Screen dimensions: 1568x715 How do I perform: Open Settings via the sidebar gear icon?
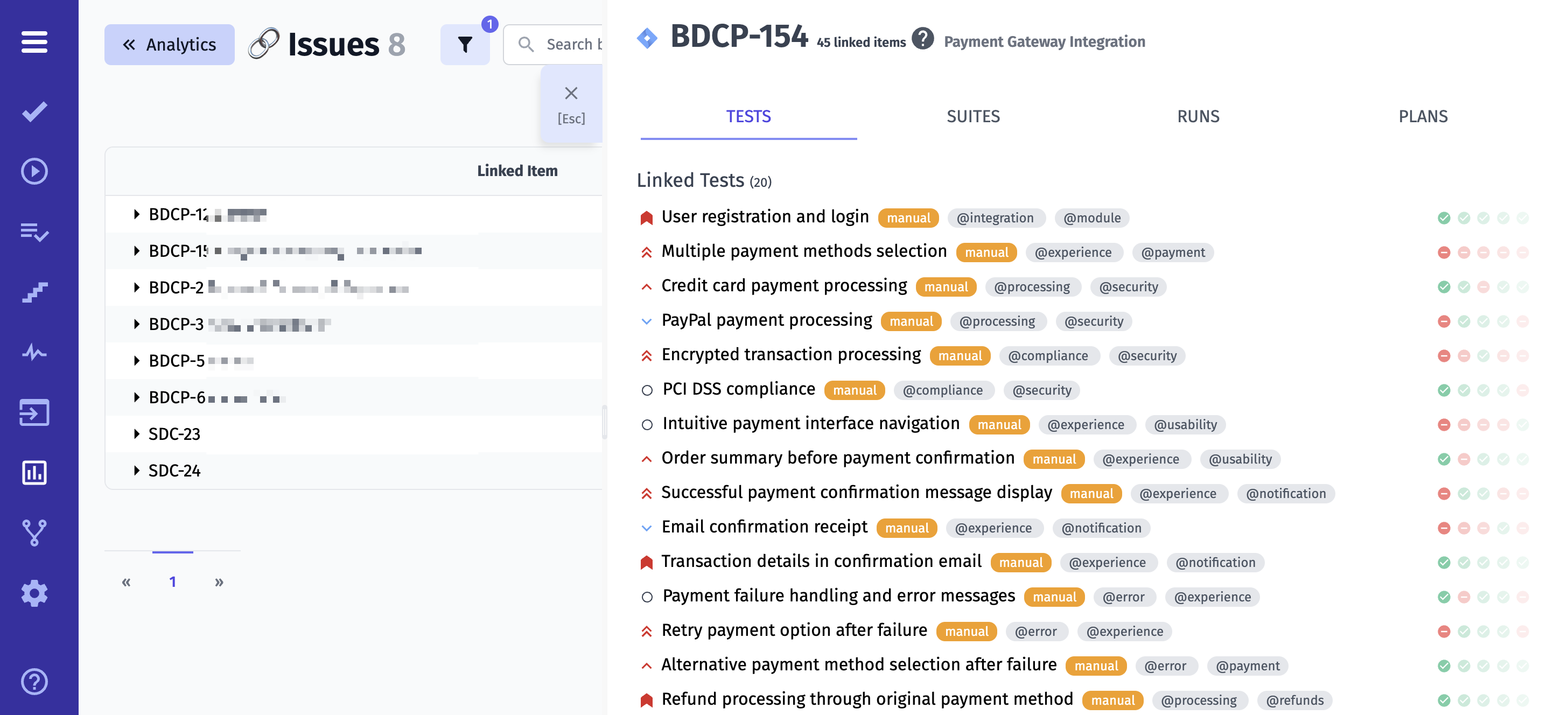click(x=34, y=593)
